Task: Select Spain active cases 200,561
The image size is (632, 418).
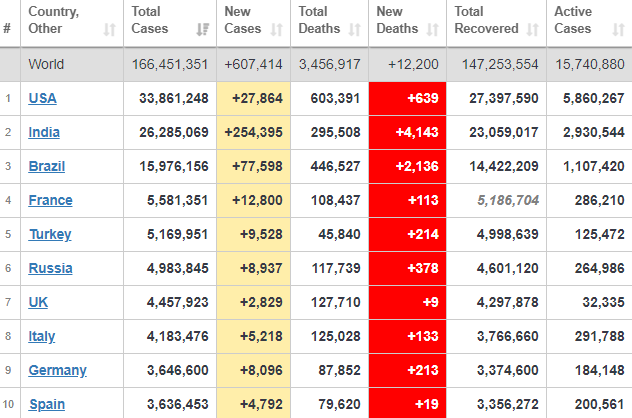Action: click(x=600, y=404)
